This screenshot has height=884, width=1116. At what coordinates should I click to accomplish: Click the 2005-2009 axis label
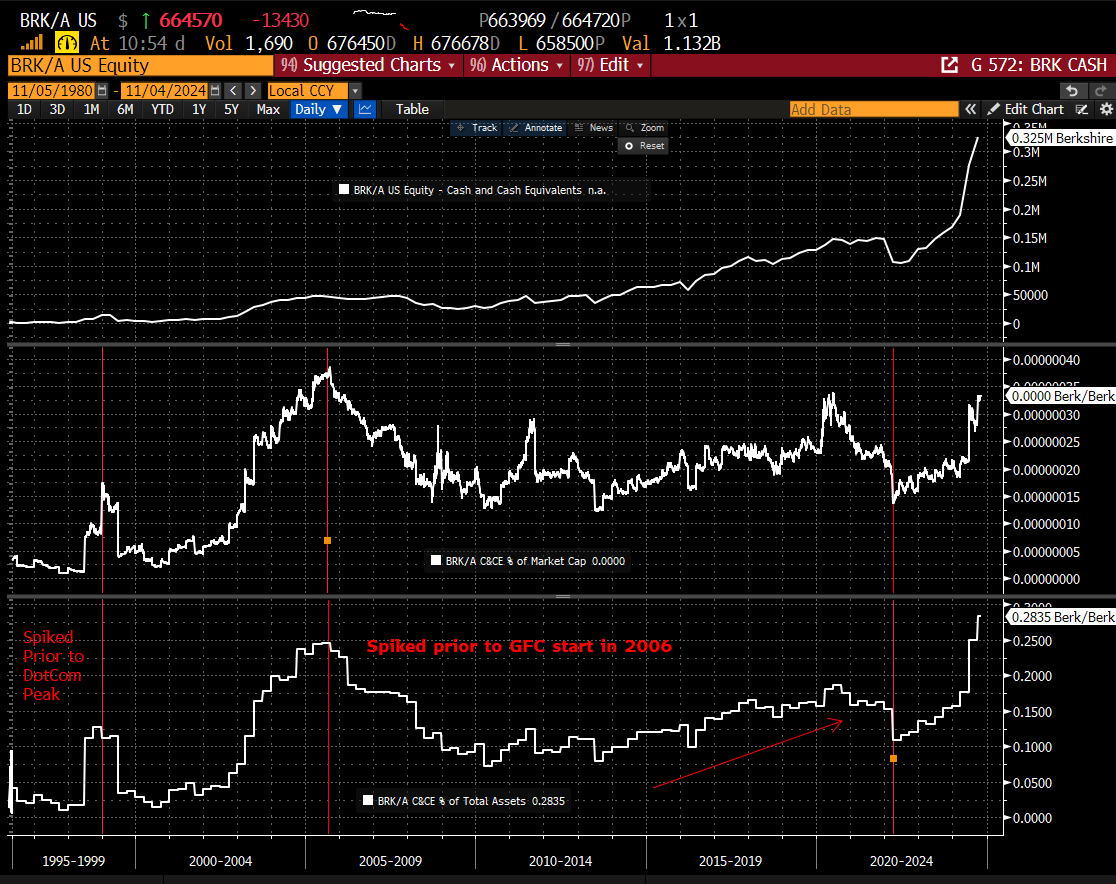point(390,861)
